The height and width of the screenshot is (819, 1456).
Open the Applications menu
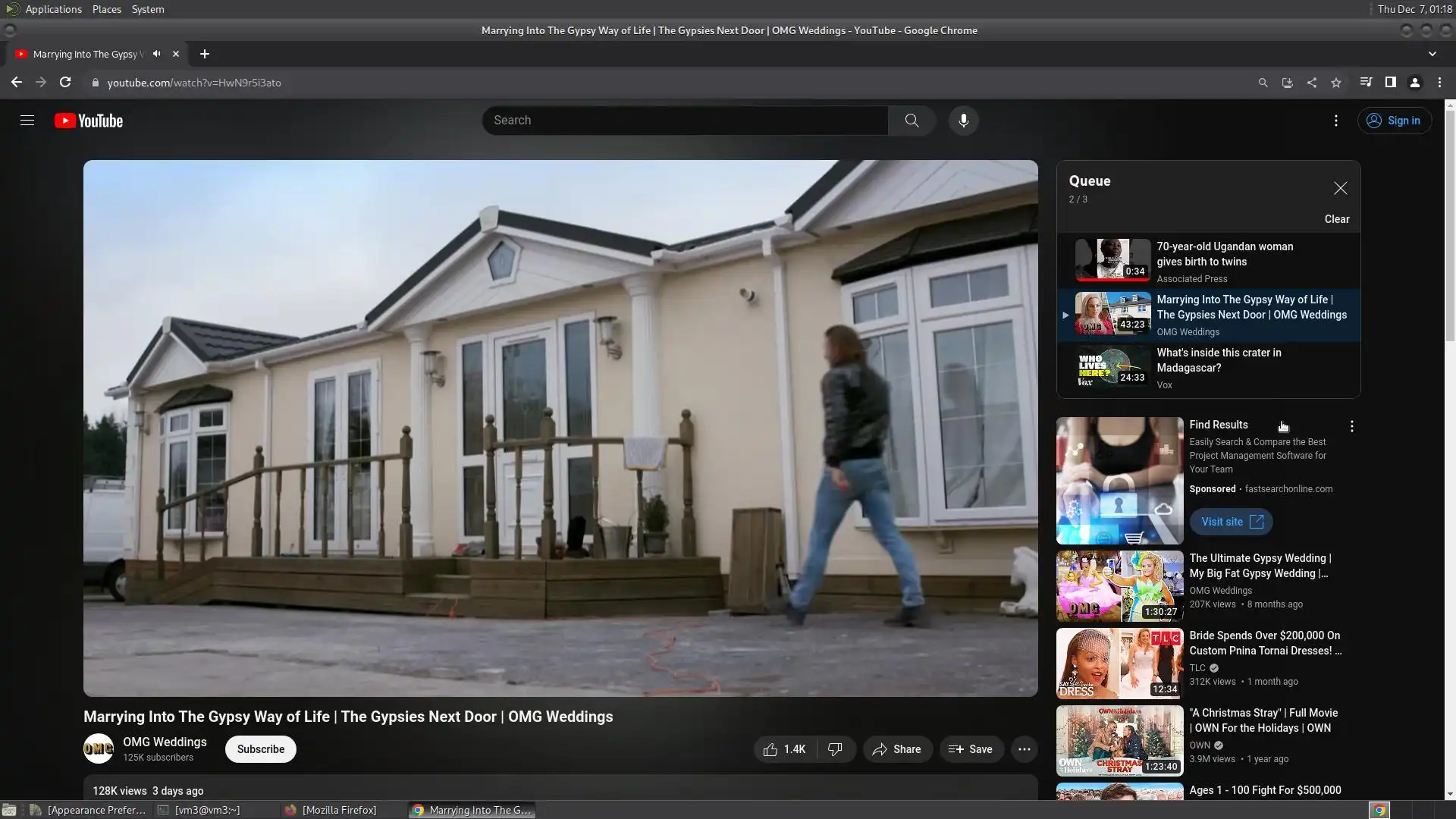[x=53, y=9]
